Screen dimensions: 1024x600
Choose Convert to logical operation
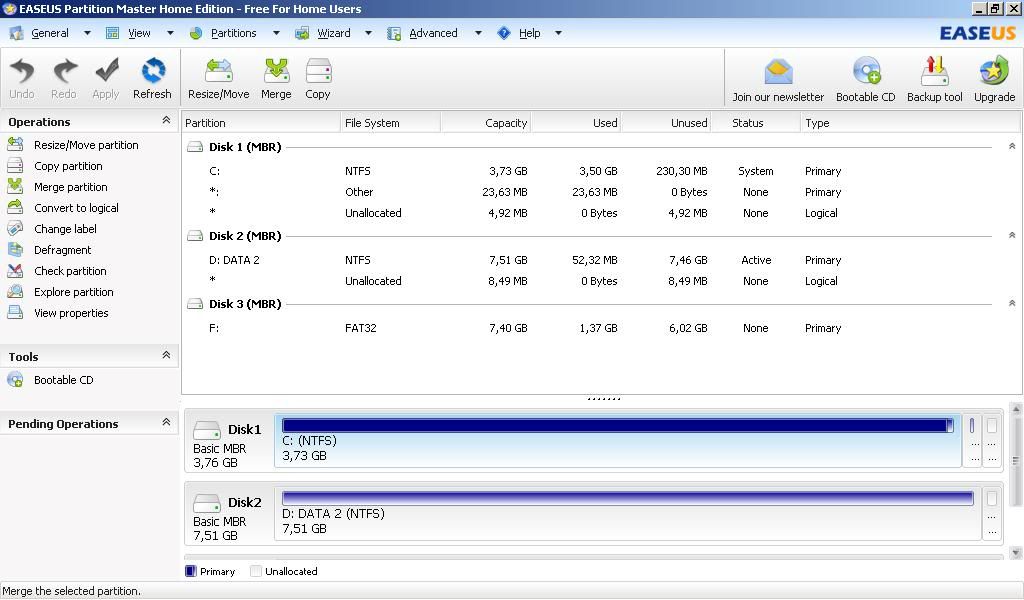click(76, 208)
